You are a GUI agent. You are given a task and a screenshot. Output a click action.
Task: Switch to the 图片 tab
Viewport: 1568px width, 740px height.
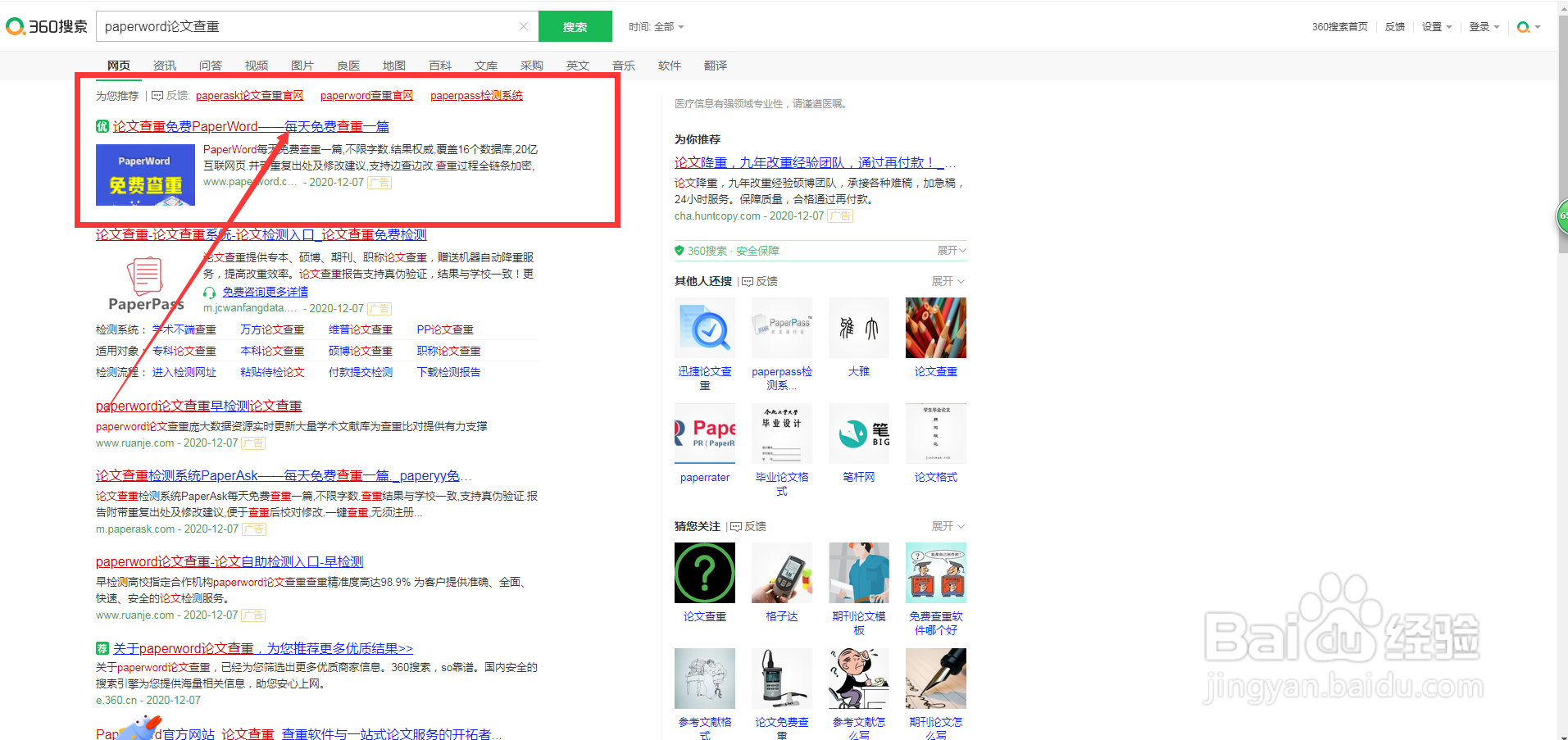point(302,66)
